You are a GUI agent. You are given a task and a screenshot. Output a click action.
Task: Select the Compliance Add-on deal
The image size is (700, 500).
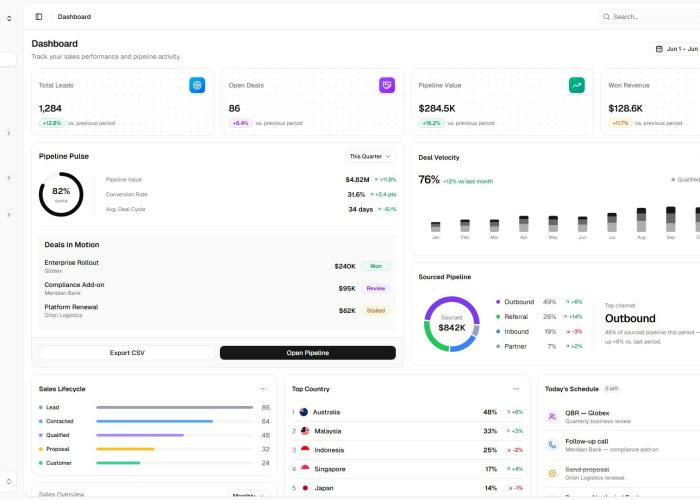(217, 288)
